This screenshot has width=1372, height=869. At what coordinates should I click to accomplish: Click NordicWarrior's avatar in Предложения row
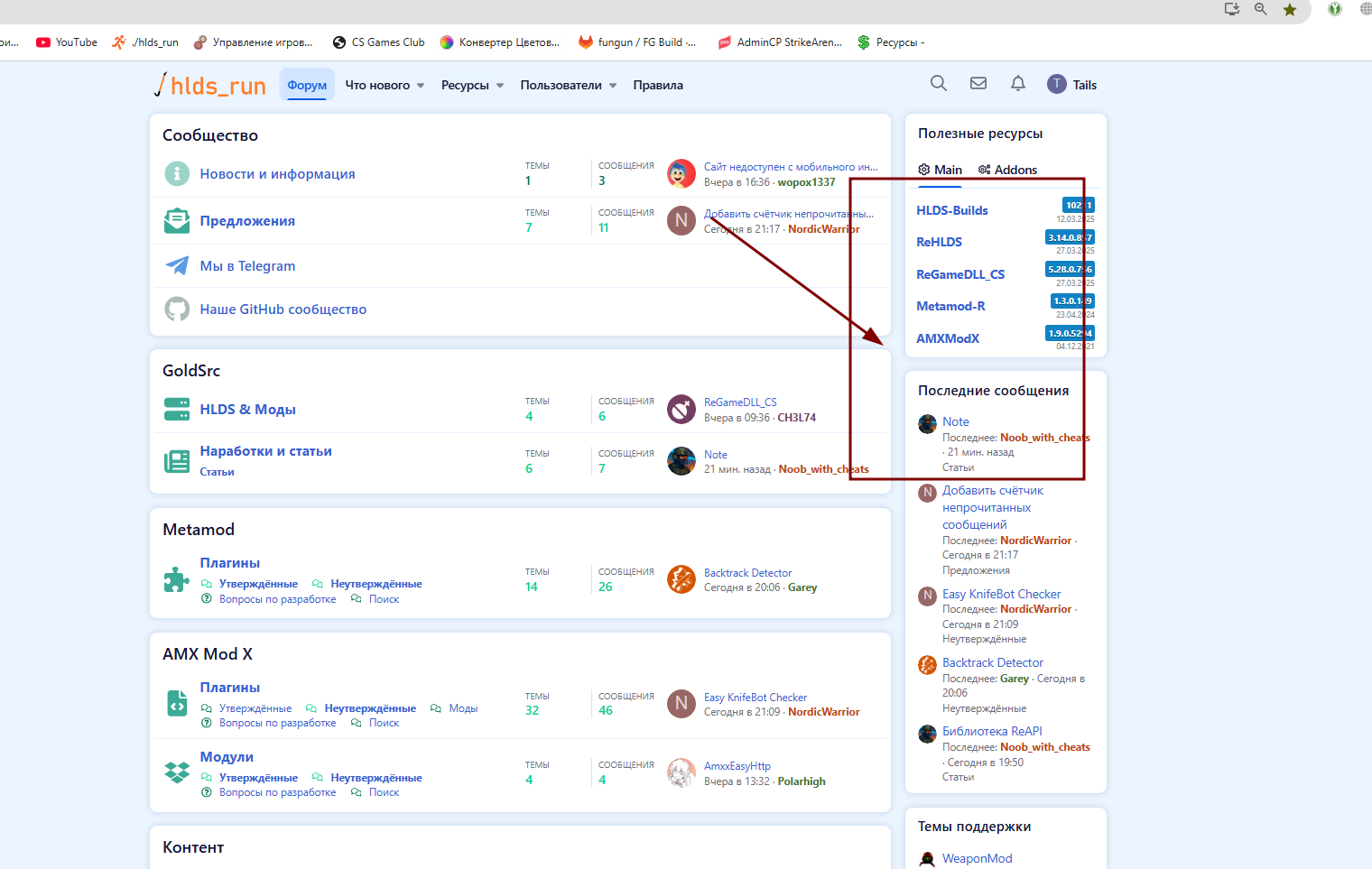tap(681, 220)
